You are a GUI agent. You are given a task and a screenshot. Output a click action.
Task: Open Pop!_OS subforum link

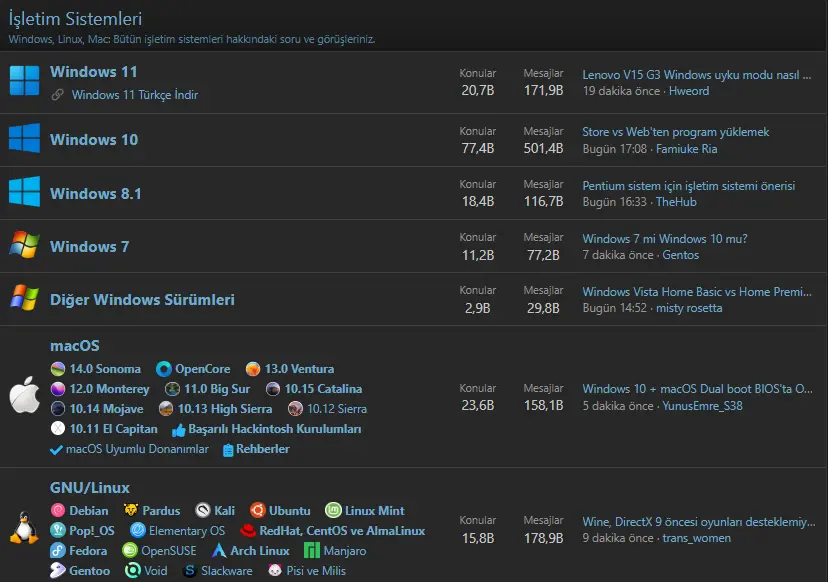(x=92, y=530)
